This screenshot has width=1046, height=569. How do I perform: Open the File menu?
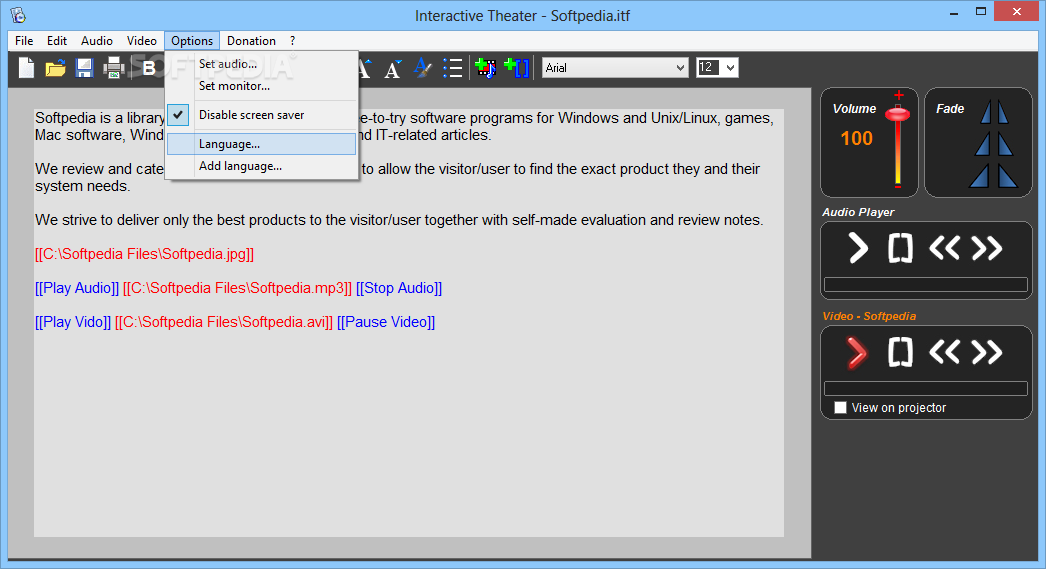coord(24,41)
